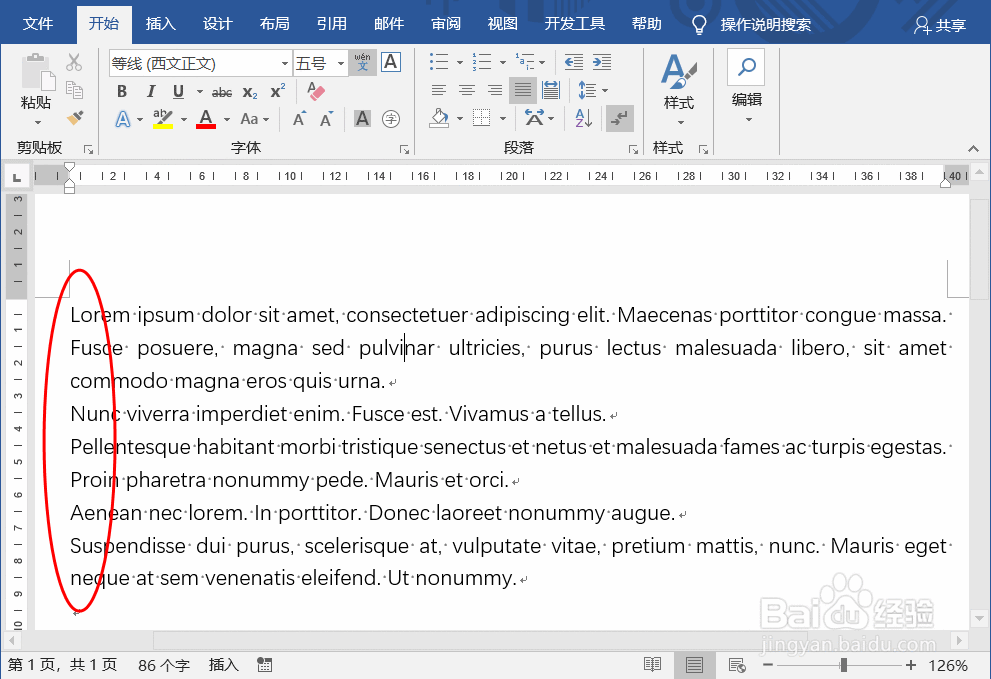Toggle character shading A
The width and height of the screenshot is (991, 679).
click(x=362, y=119)
